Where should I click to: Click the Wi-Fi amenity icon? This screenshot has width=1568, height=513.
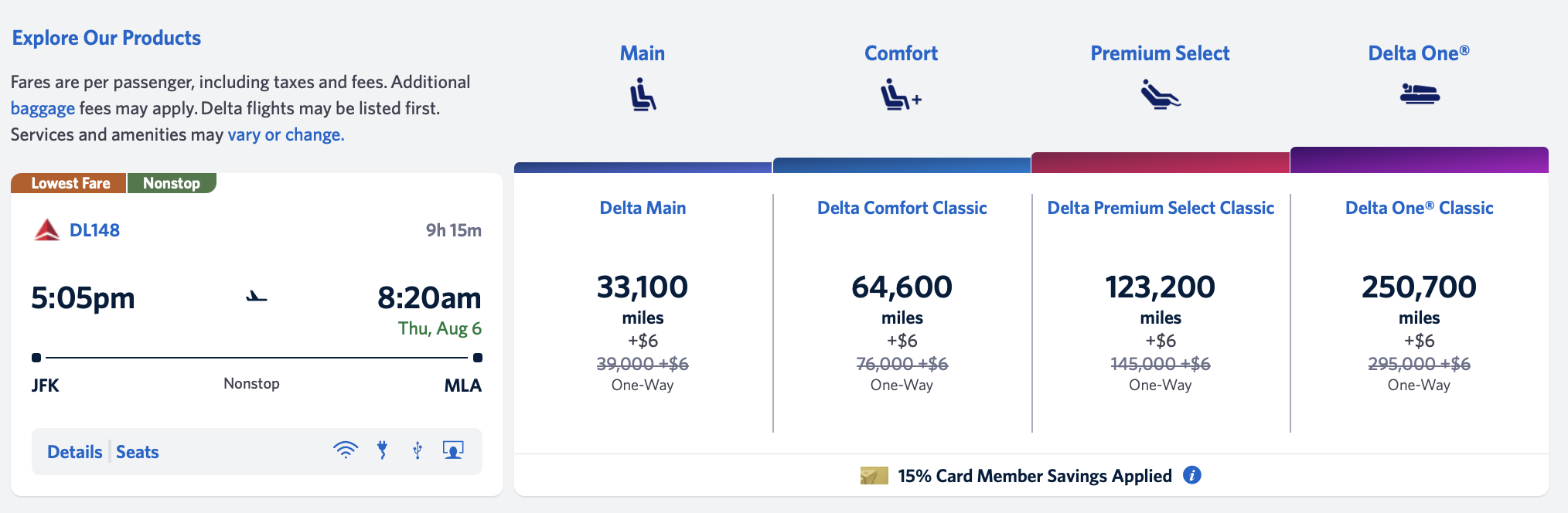tap(346, 450)
